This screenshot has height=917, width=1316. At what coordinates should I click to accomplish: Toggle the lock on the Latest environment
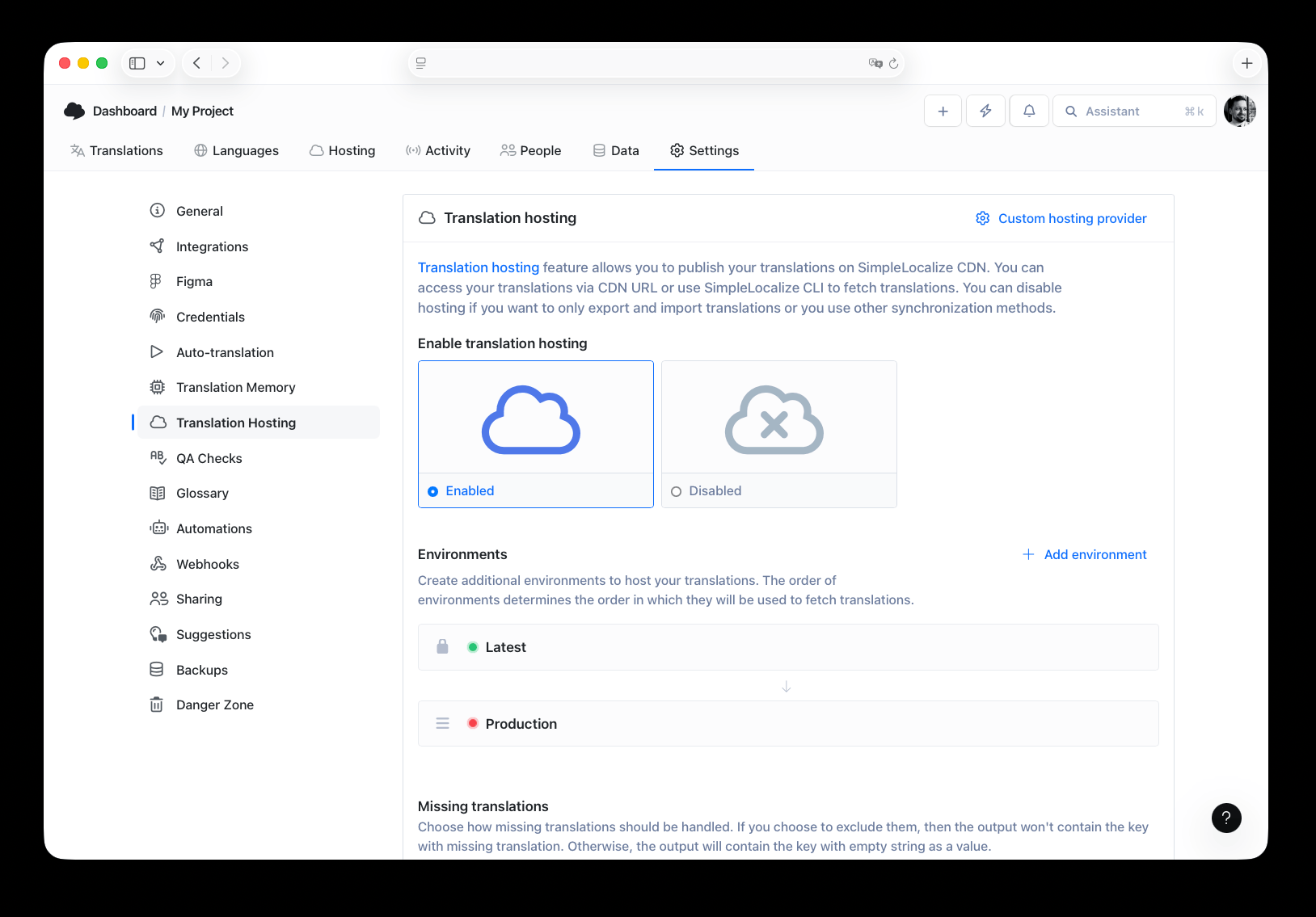tap(442, 646)
